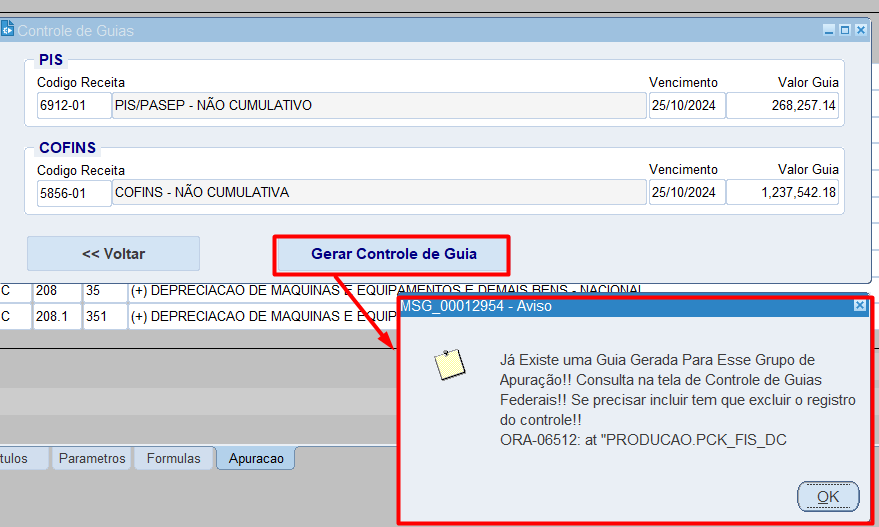This screenshot has width=879, height=527.
Task: Click the COFINS - NÃO CUMULATIVA description field
Action: (x=378, y=193)
